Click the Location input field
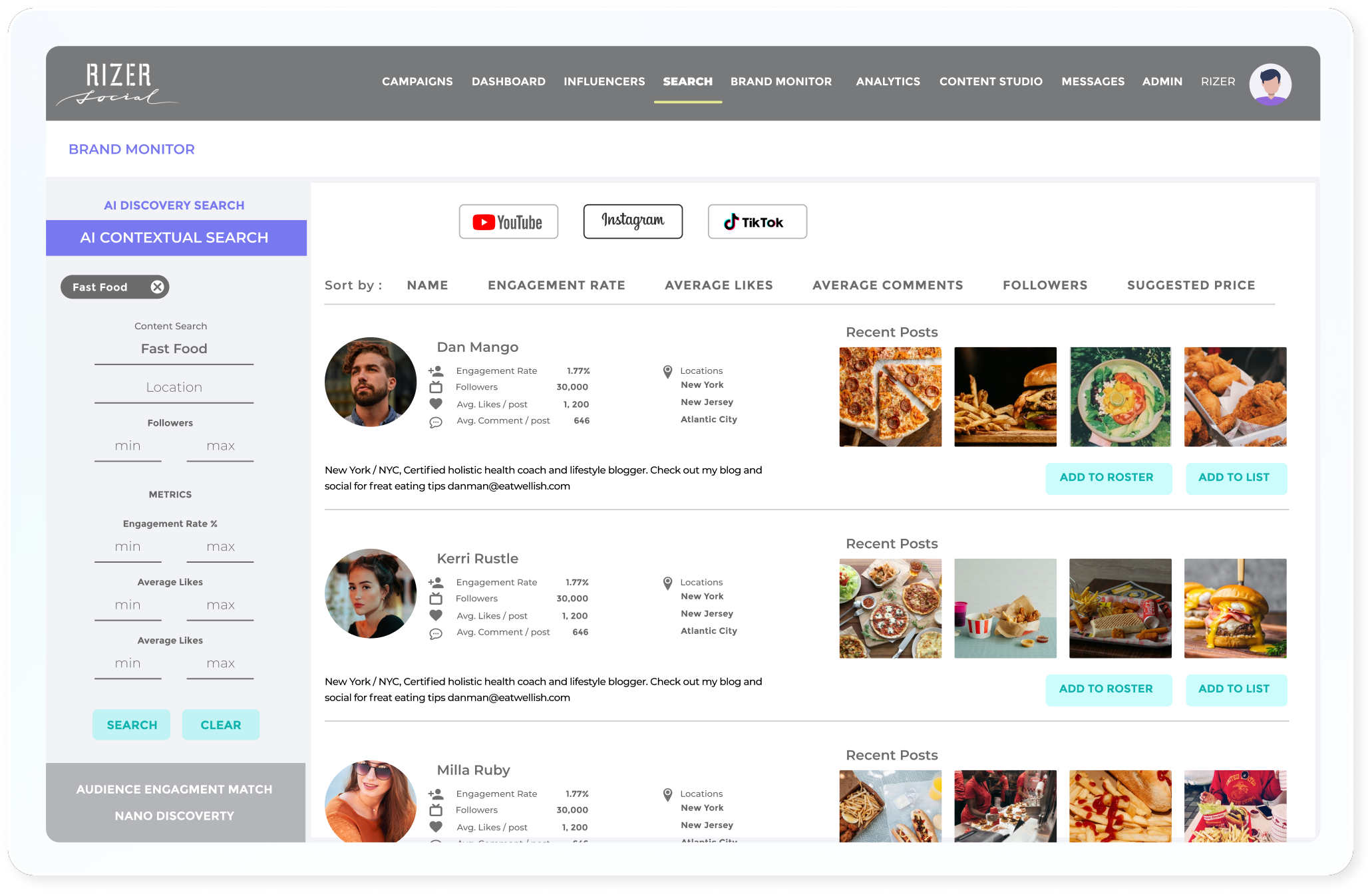 174,386
